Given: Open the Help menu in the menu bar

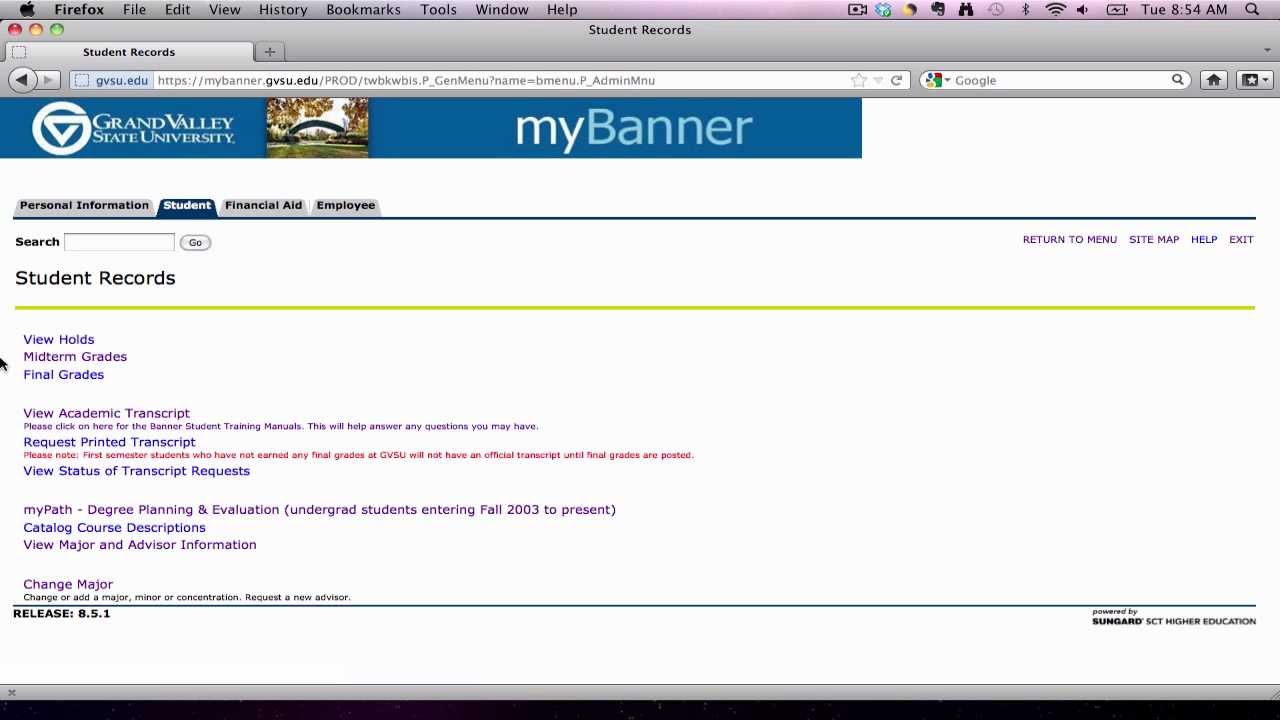Looking at the screenshot, I should coord(562,9).
